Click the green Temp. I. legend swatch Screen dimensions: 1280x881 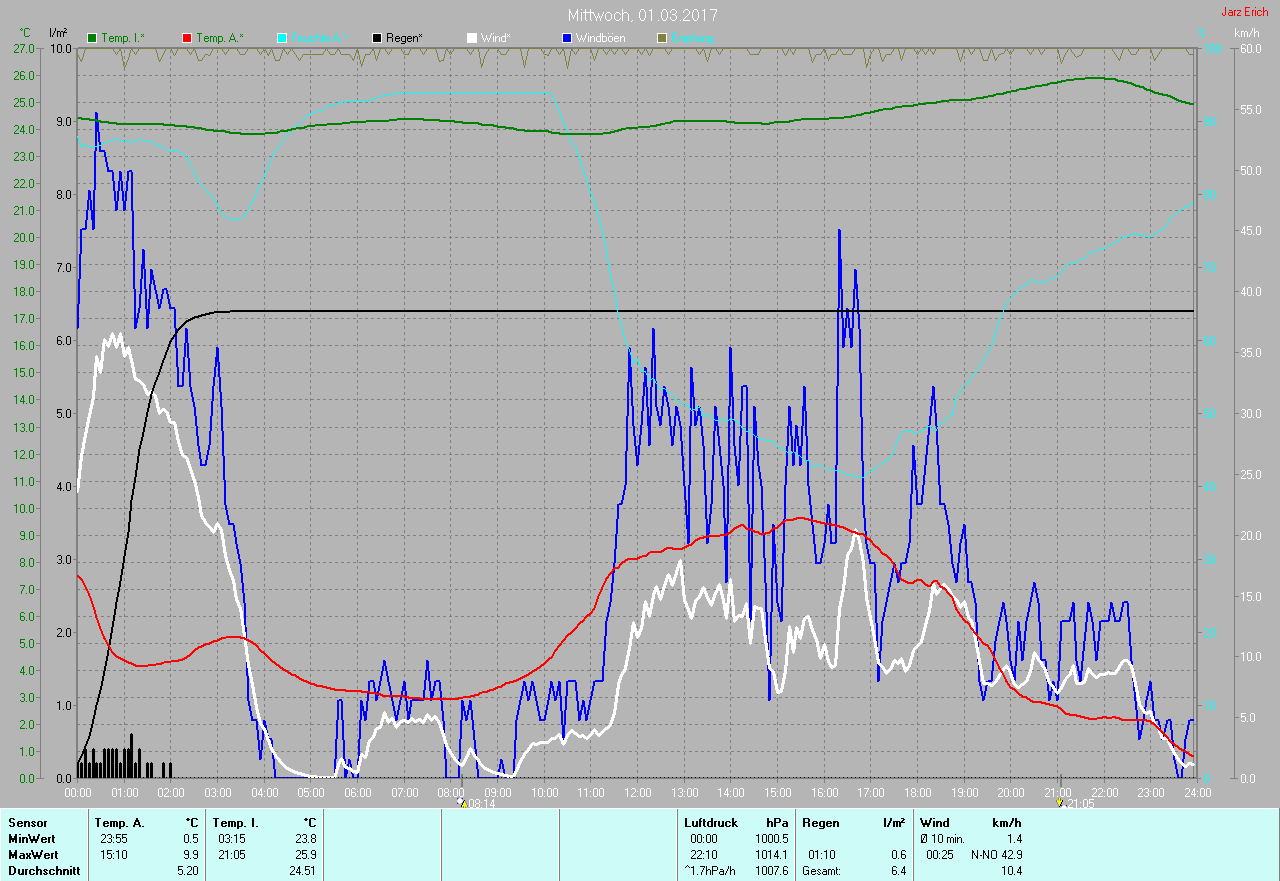pos(93,38)
